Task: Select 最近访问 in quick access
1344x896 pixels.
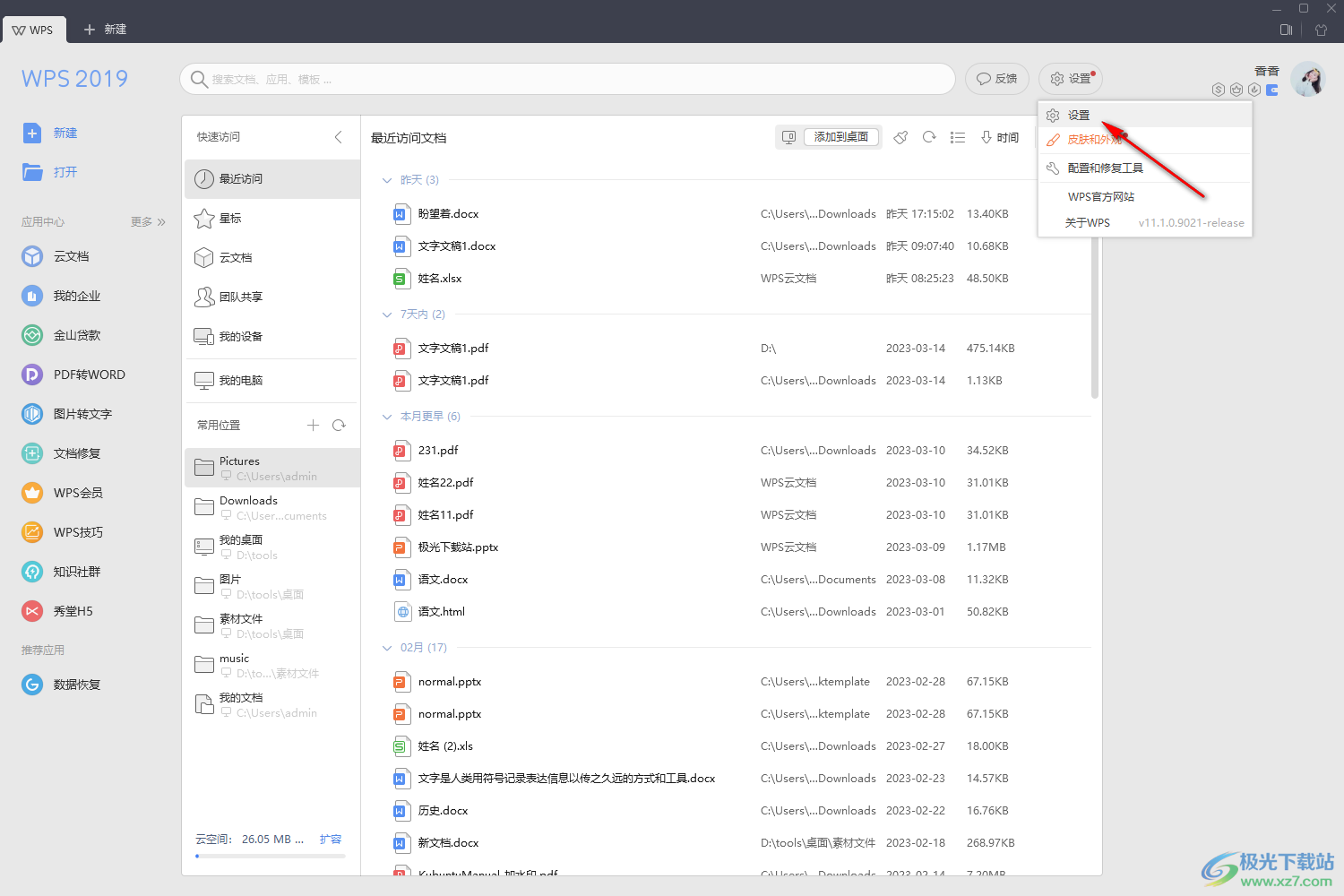Action: click(272, 179)
